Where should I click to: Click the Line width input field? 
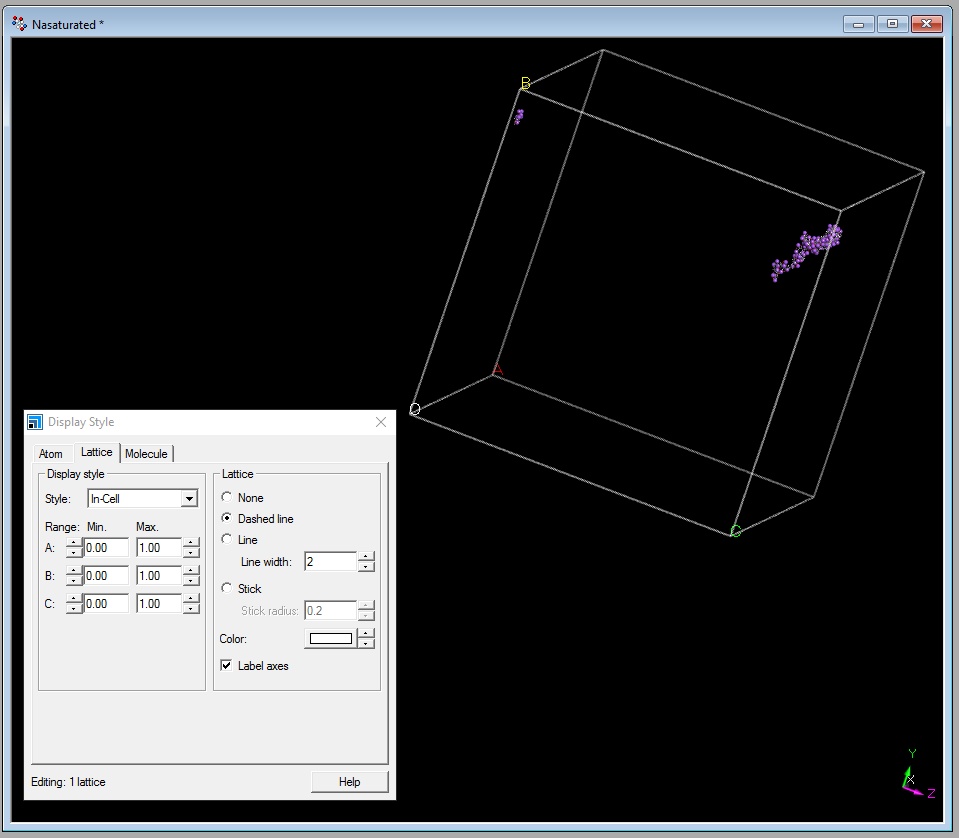click(330, 562)
